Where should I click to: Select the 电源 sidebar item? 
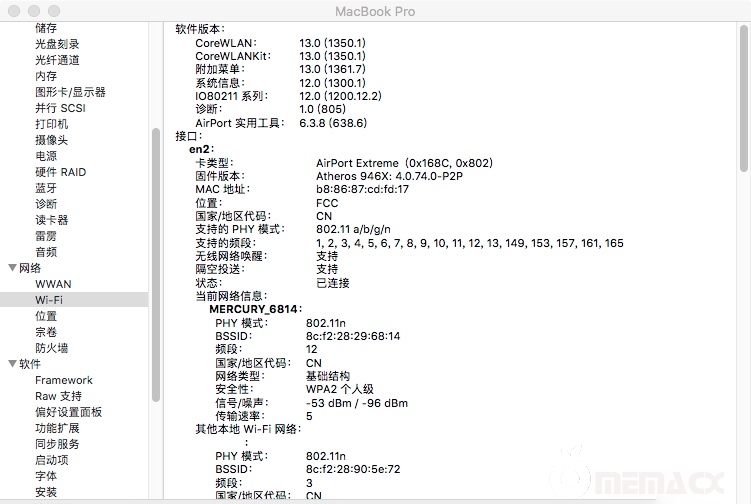(46, 156)
